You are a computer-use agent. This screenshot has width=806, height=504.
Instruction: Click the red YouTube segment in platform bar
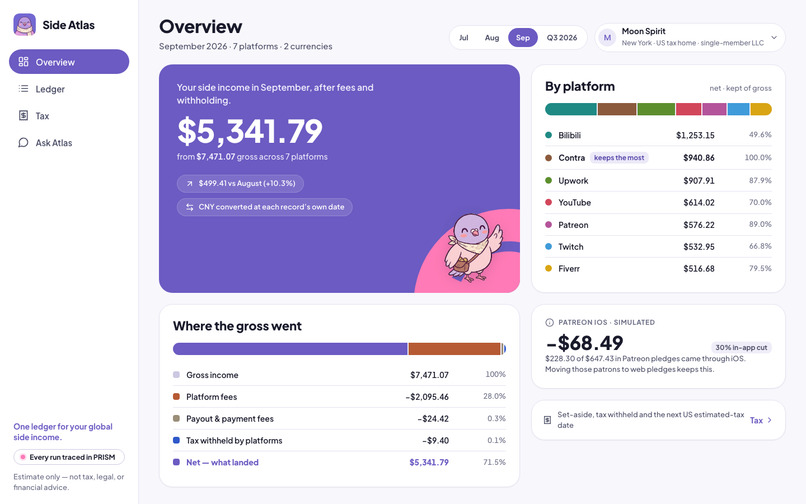coord(688,109)
